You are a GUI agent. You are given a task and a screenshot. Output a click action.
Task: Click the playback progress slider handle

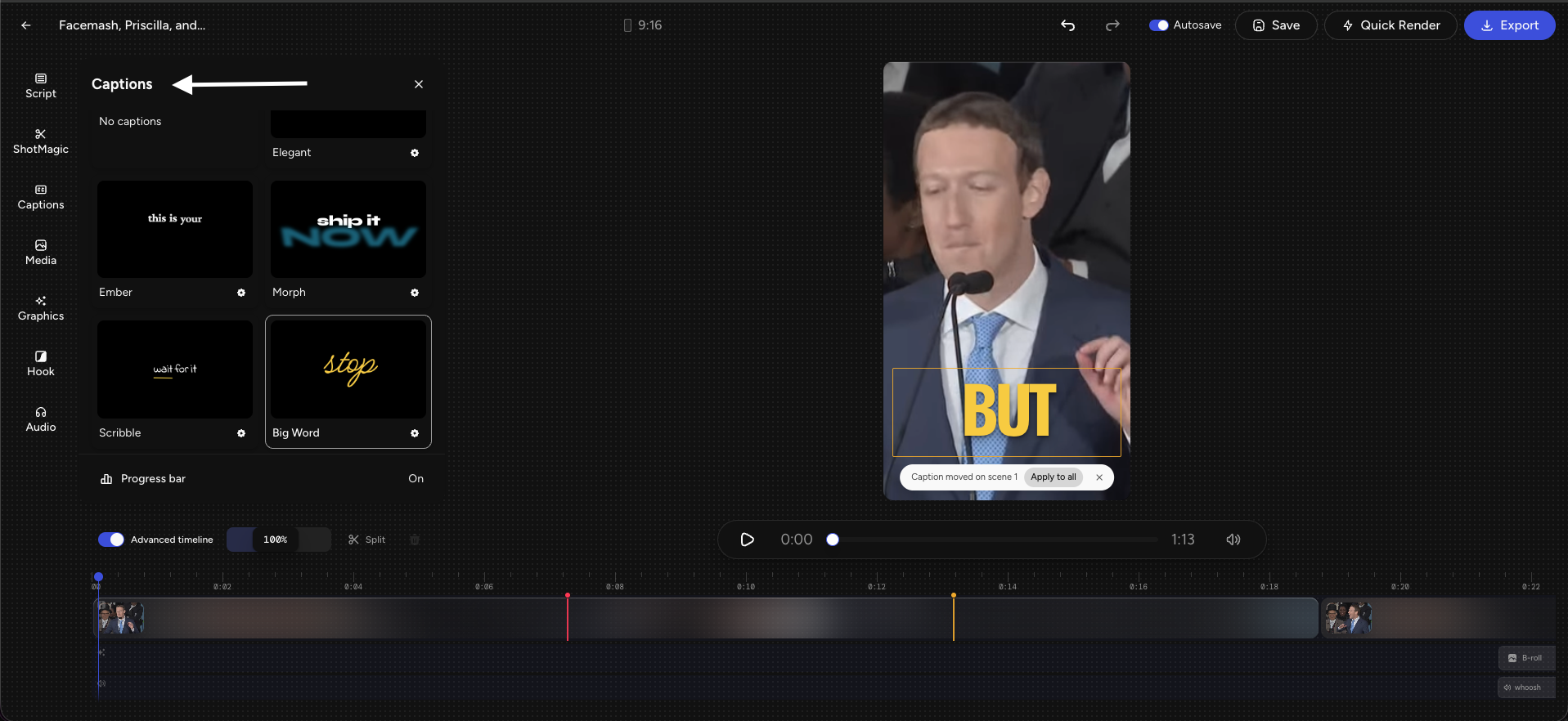(x=833, y=540)
